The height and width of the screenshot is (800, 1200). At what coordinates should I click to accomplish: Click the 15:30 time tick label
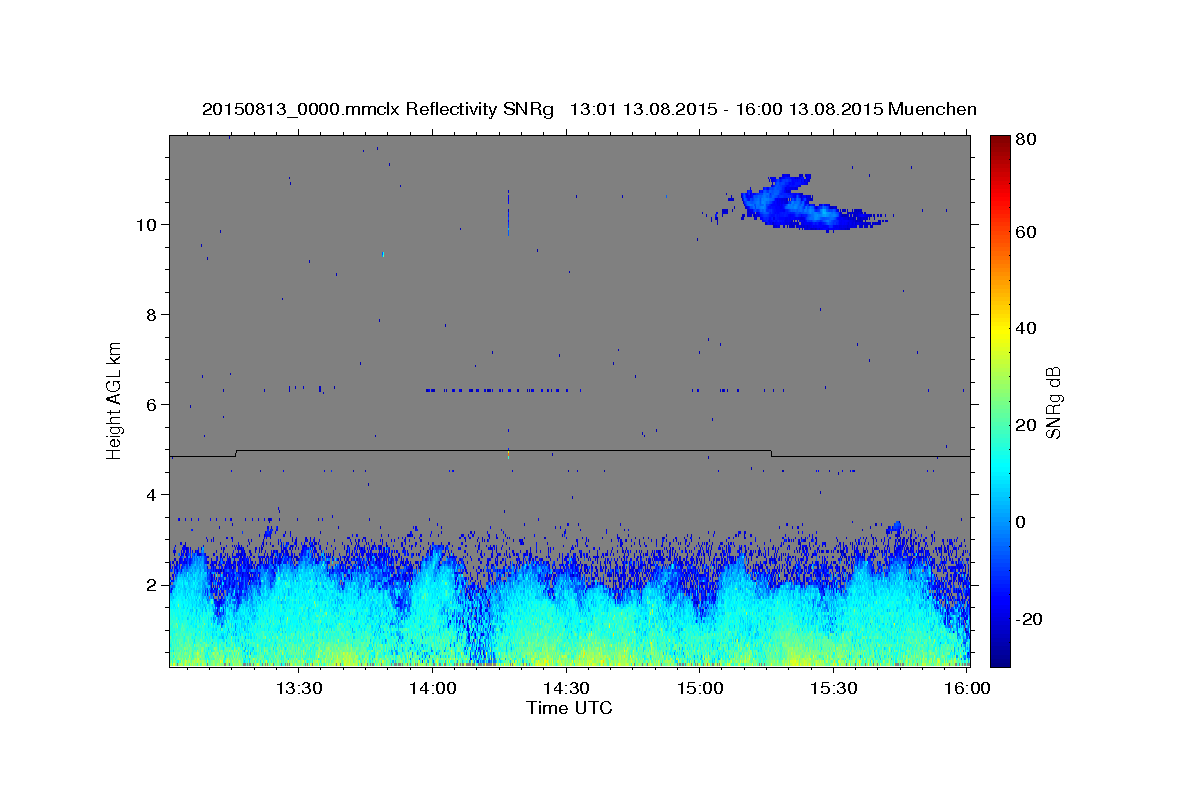pos(833,688)
